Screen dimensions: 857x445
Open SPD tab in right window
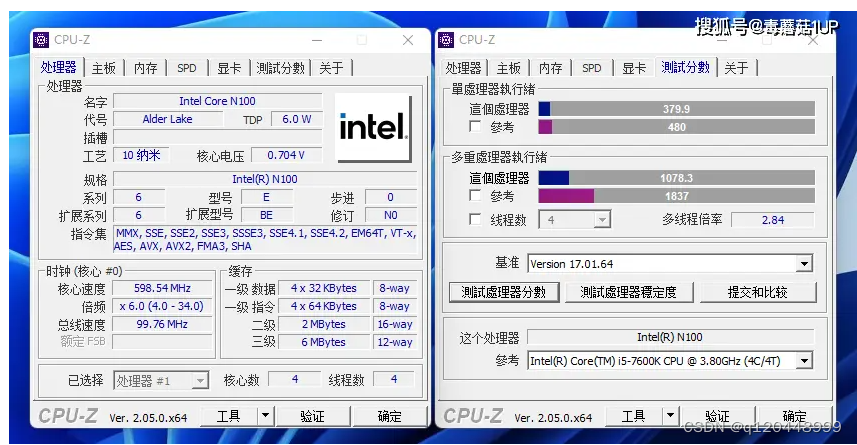(x=592, y=68)
